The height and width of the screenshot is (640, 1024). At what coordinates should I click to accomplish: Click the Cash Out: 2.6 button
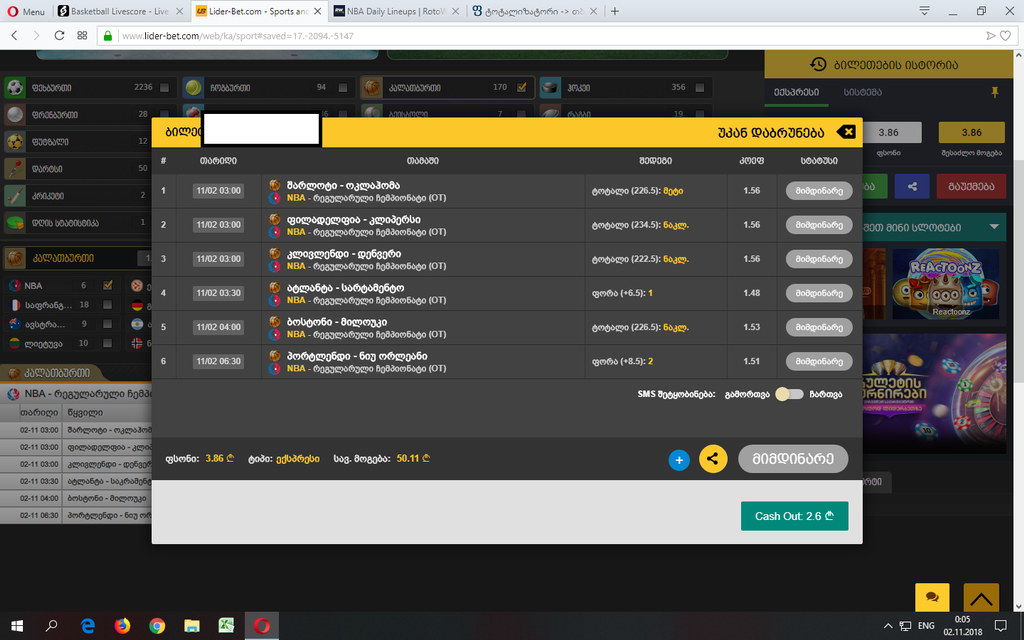point(794,516)
